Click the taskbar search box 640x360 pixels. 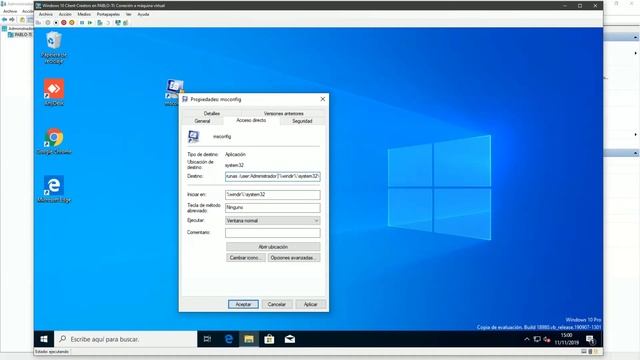(x=126, y=339)
